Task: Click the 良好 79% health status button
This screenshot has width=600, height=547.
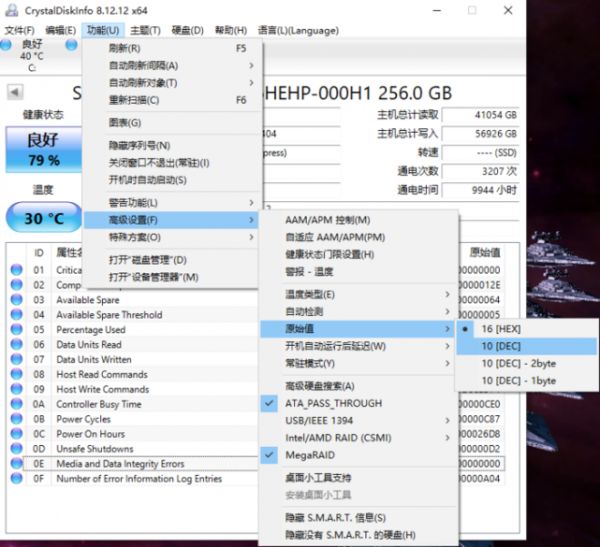Action: pyautogui.click(x=42, y=150)
